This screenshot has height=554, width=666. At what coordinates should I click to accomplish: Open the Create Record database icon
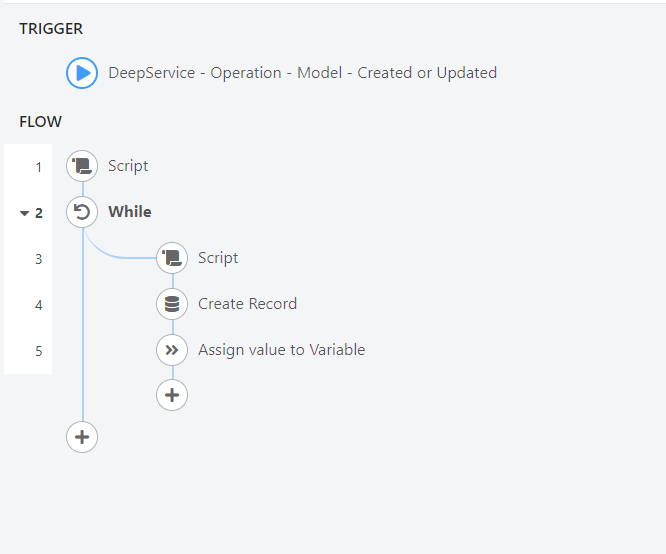click(172, 304)
